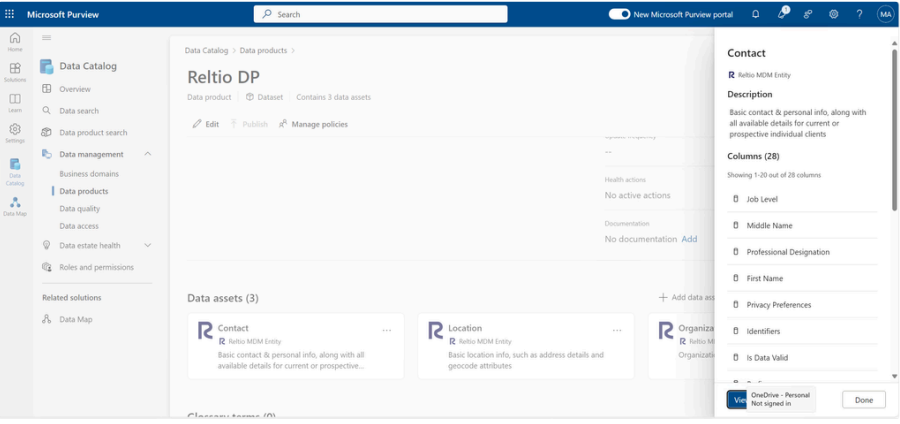
Task: Open the Location asset card
Action: (x=526, y=346)
